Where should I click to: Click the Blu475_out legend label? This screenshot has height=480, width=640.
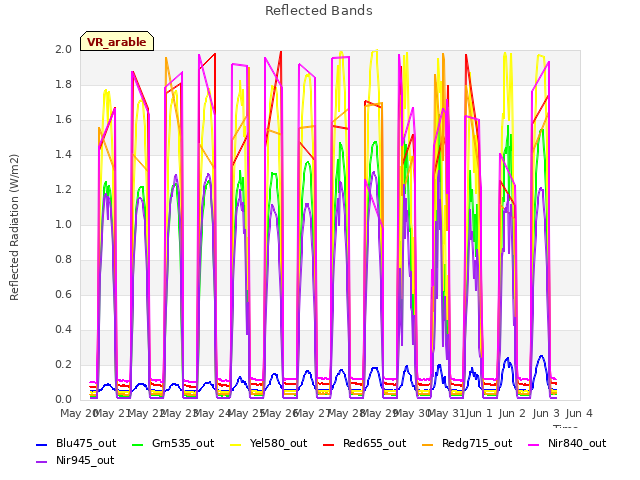[x=86, y=443]
